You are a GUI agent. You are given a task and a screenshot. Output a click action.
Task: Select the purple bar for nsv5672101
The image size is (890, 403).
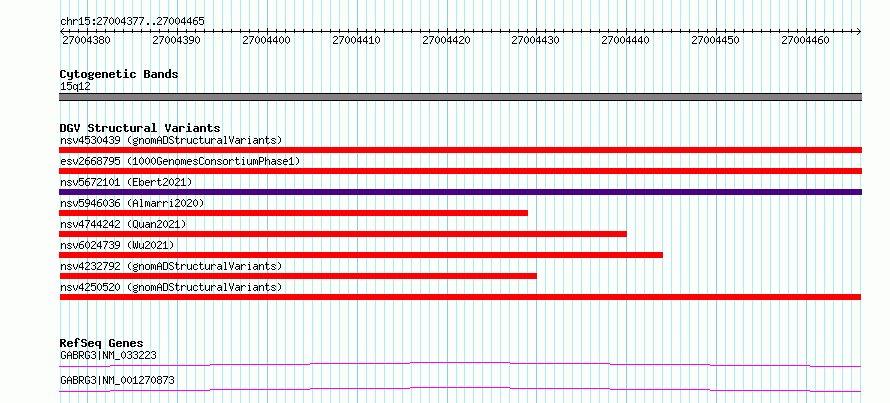460,192
